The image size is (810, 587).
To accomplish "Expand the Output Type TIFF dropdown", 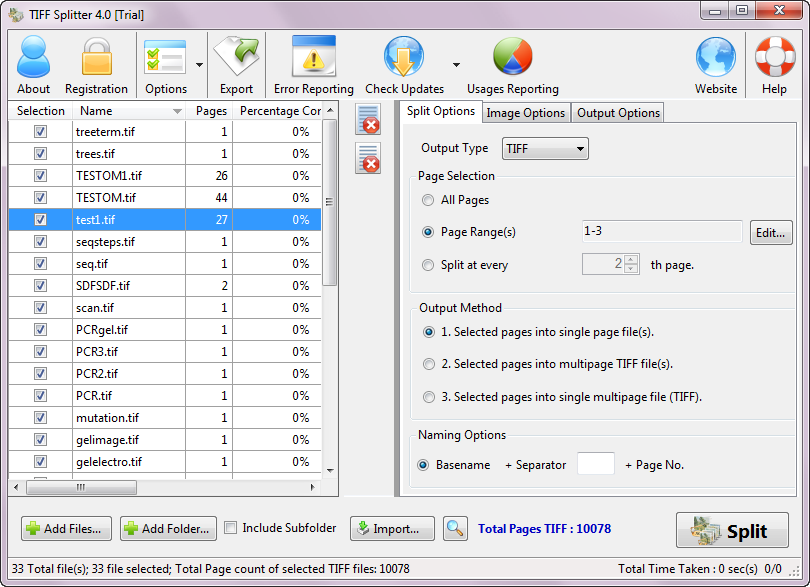I will (545, 149).
